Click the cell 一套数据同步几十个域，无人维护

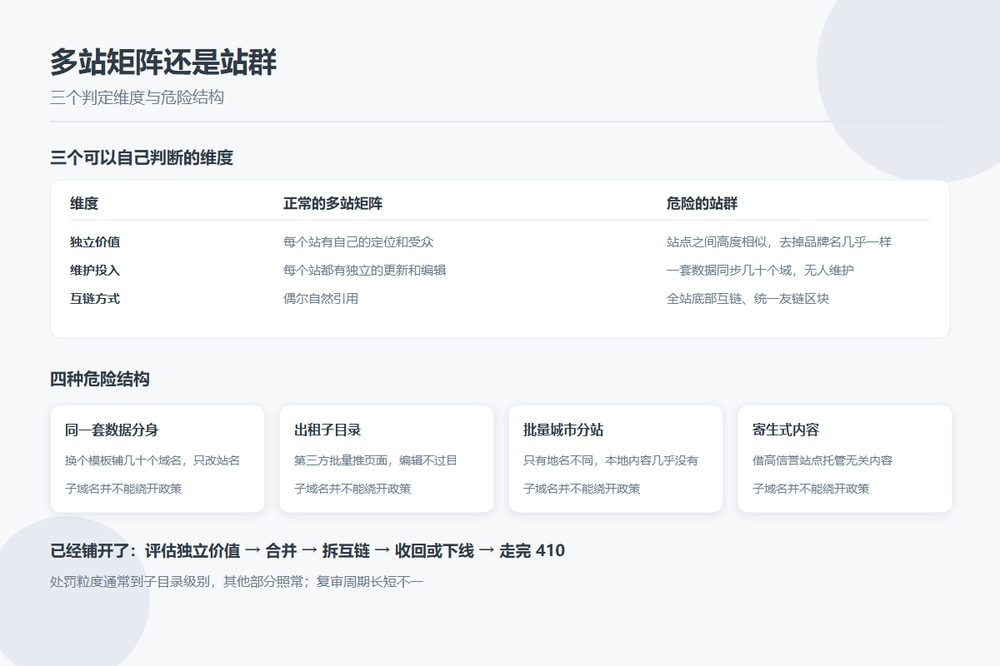760,270
